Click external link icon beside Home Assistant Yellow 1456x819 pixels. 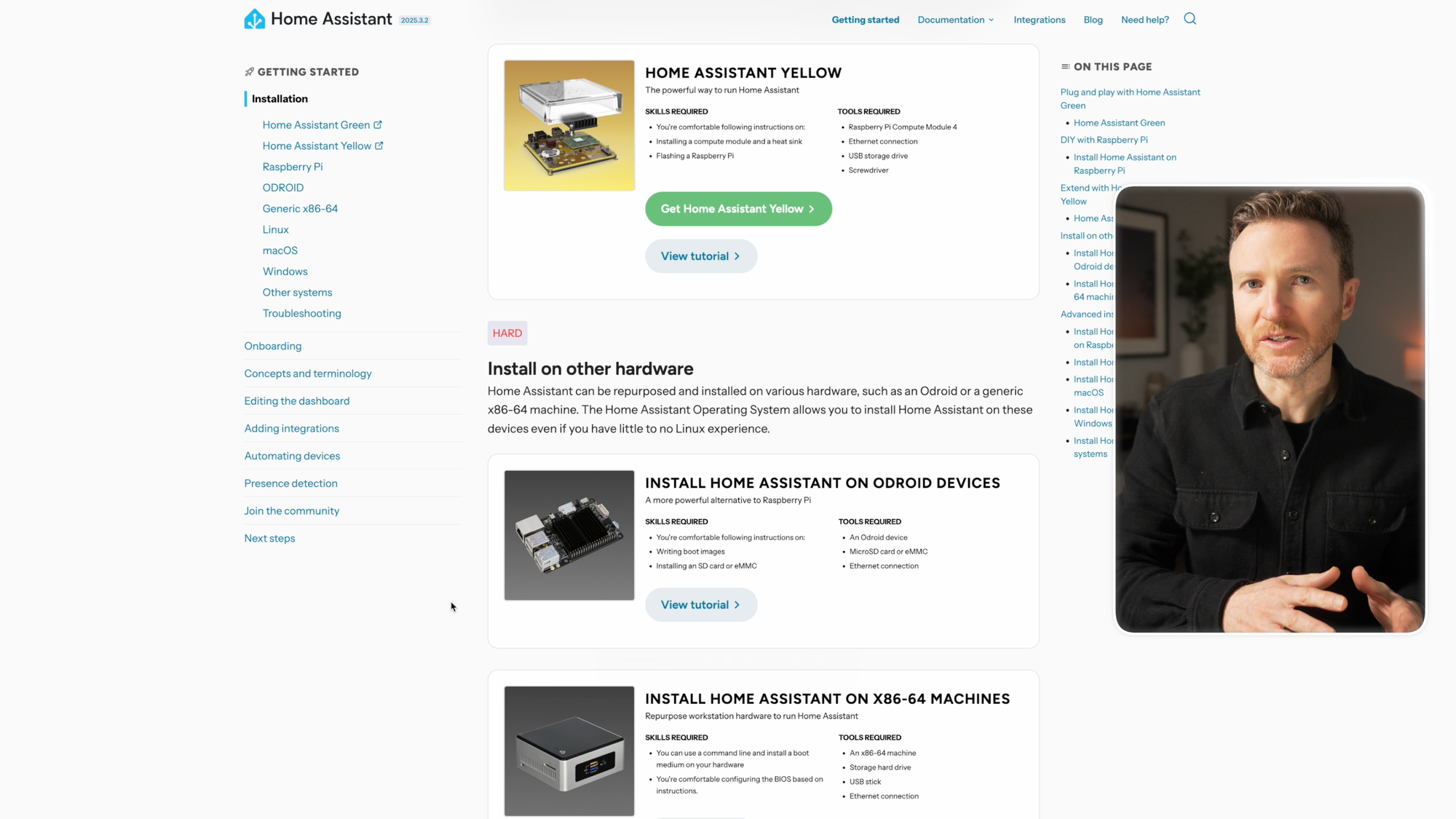(x=379, y=146)
